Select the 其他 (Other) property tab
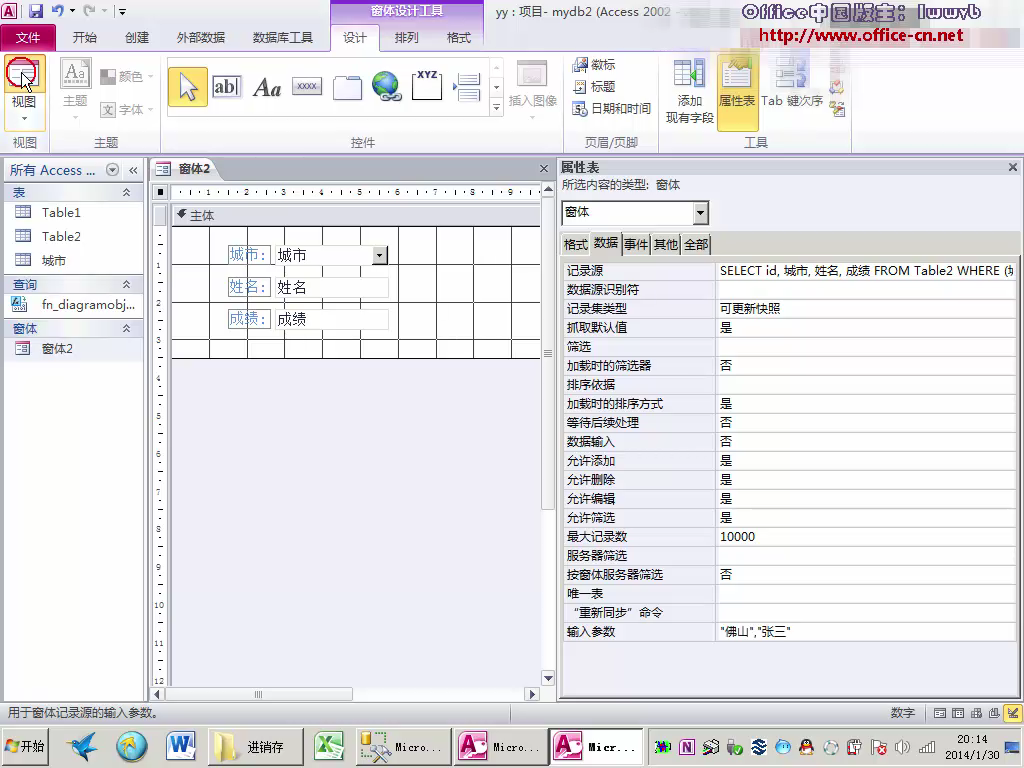The width and height of the screenshot is (1024, 768). click(x=665, y=244)
